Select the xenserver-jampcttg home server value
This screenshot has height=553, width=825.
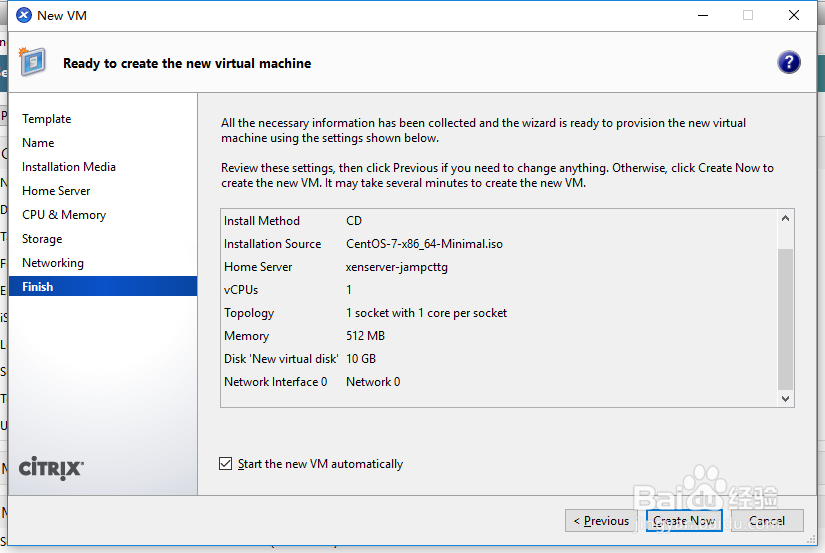click(397, 267)
